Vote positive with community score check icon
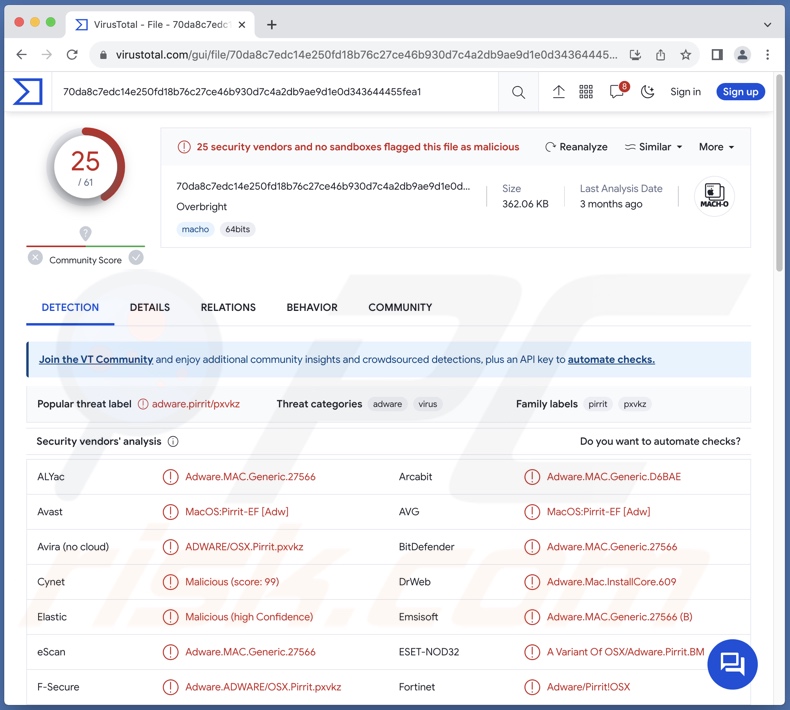 pos(136,257)
